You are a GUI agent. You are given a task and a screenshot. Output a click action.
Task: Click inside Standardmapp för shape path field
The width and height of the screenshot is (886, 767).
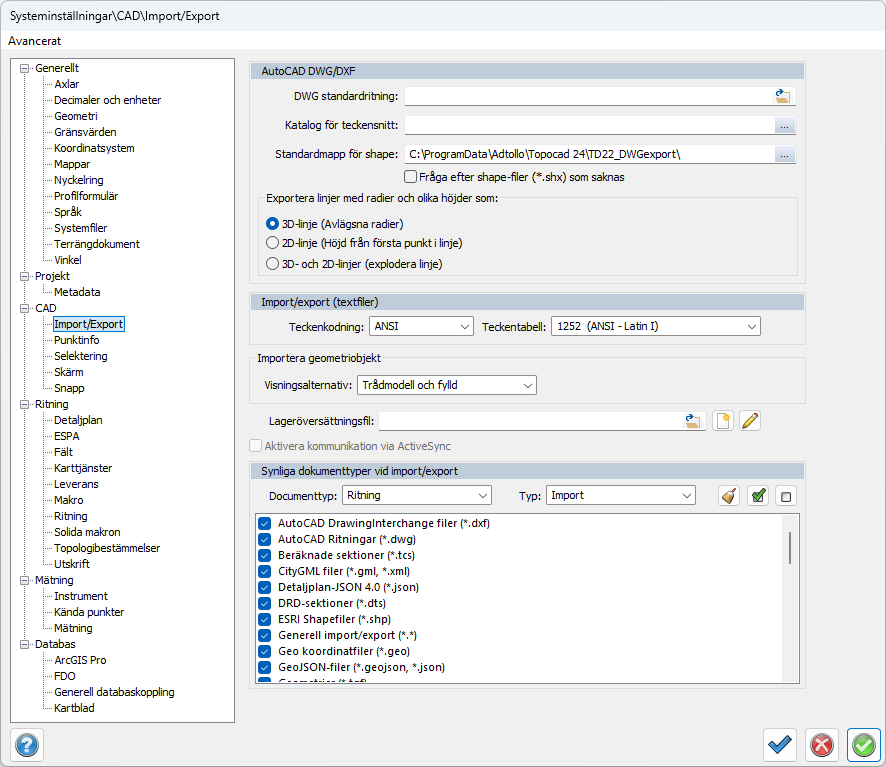(587, 155)
